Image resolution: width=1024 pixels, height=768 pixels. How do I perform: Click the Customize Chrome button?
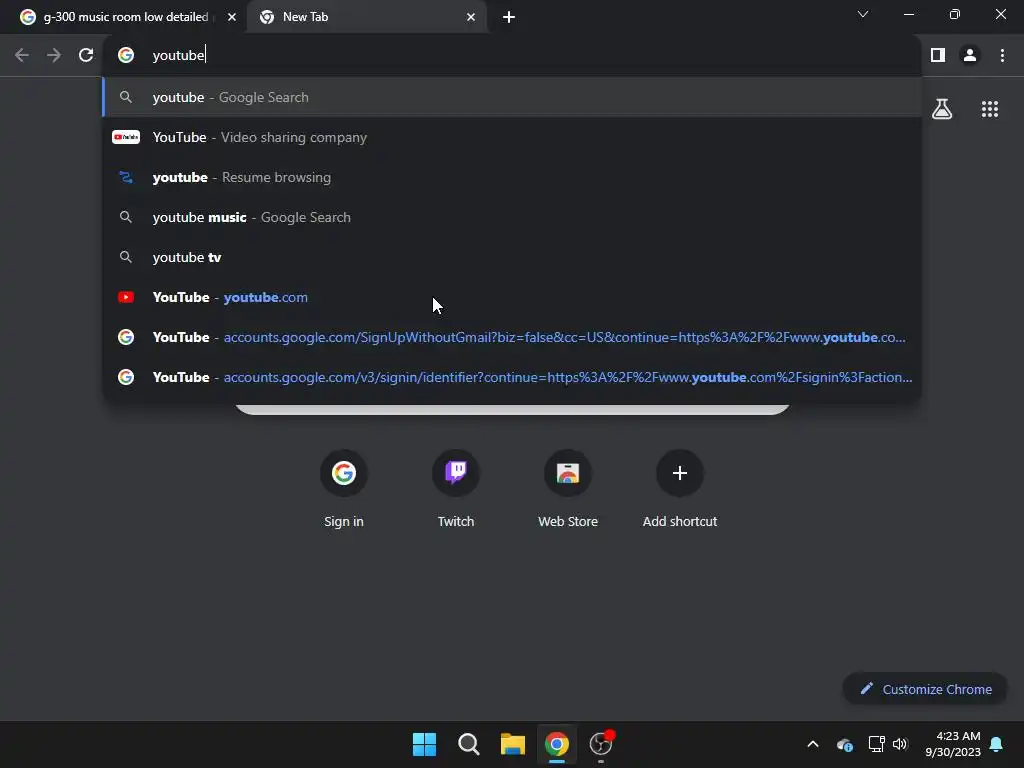(x=925, y=689)
